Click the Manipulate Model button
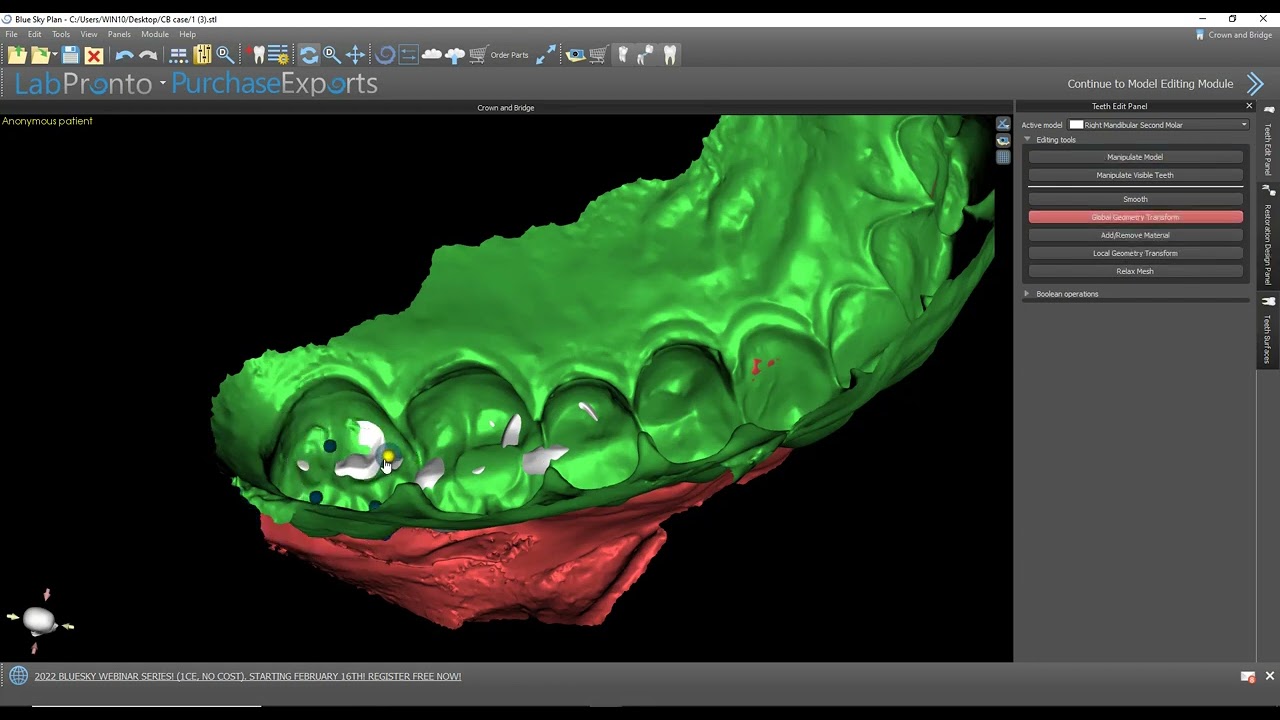Screen dimensions: 1280x720 [x=1135, y=157]
